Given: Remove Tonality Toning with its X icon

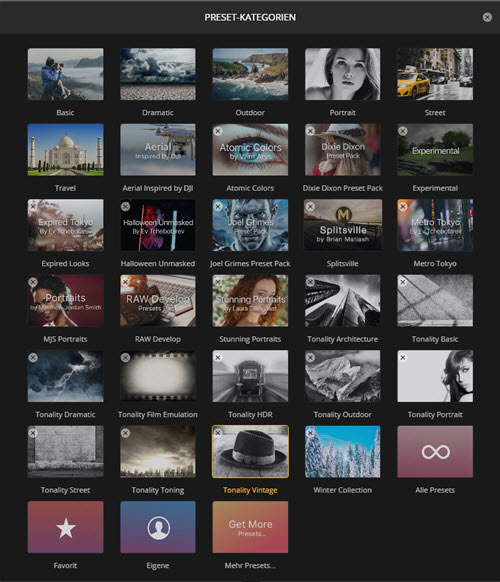Looking at the screenshot, I should pyautogui.click(x=125, y=433).
